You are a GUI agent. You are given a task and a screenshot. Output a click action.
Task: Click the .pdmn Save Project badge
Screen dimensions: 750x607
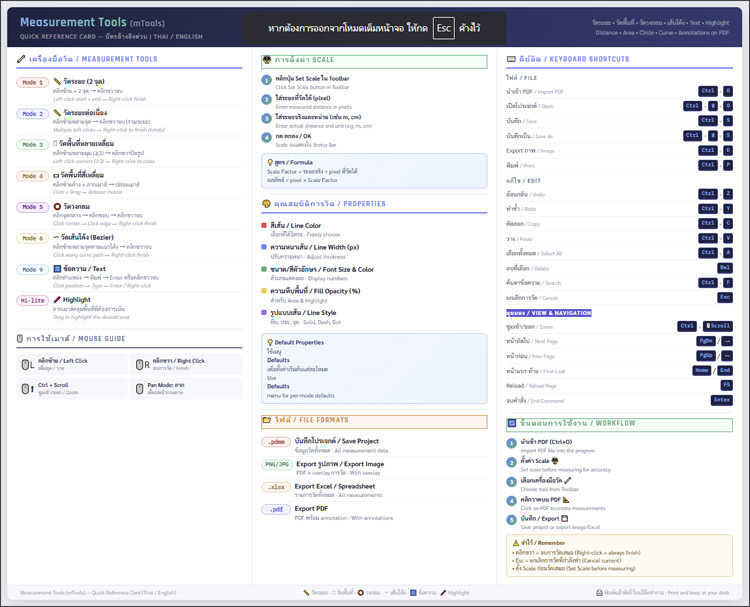(x=276, y=442)
